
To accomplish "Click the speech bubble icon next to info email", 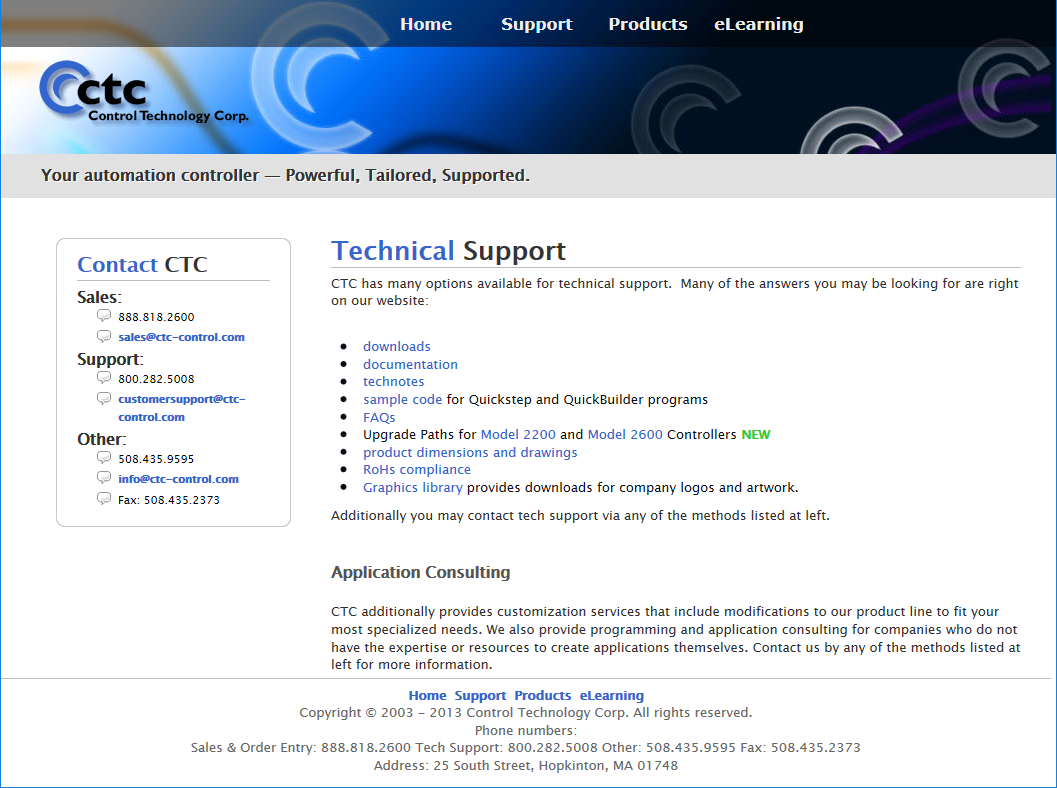I will tap(104, 478).
